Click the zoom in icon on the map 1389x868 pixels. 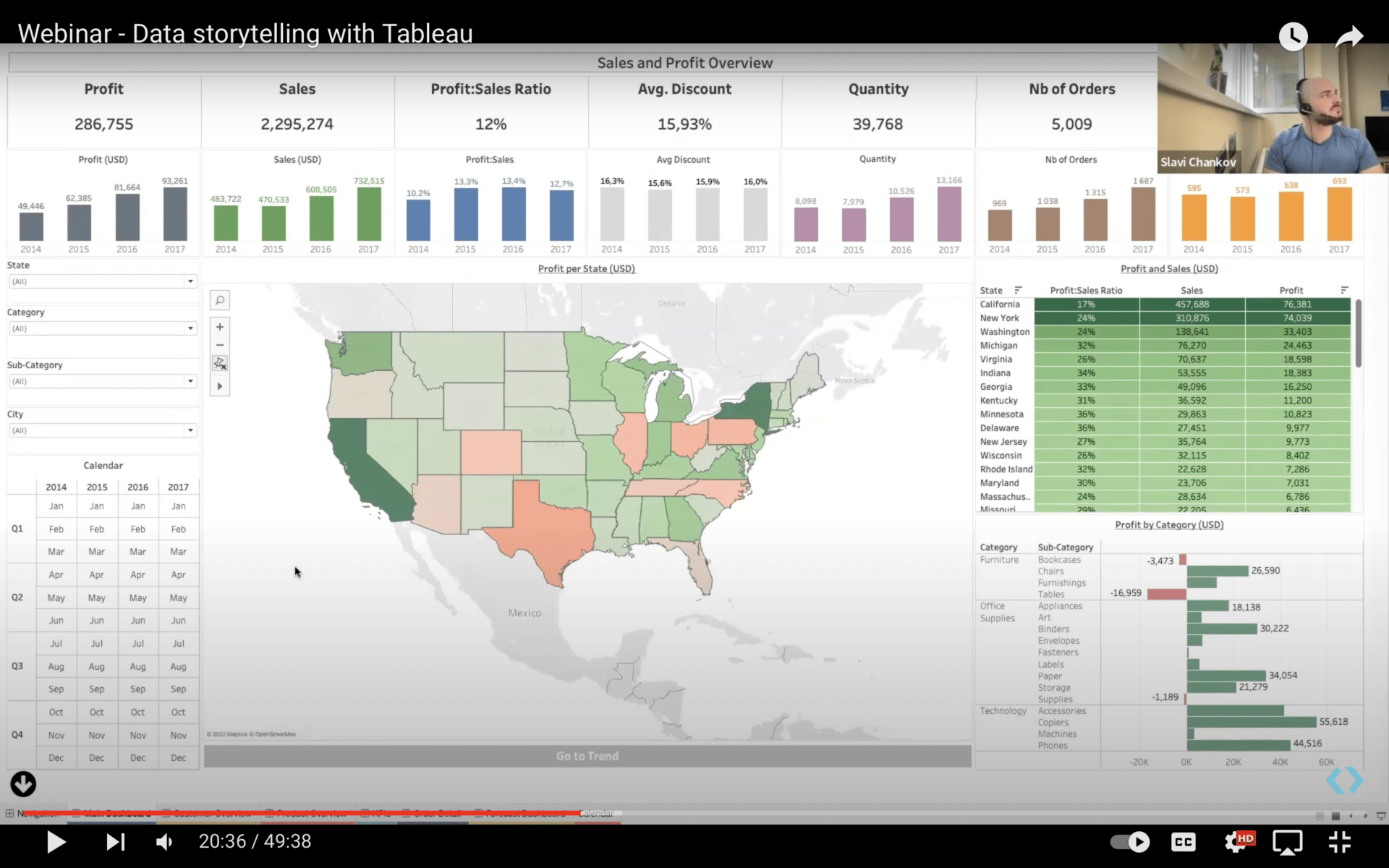[220, 327]
